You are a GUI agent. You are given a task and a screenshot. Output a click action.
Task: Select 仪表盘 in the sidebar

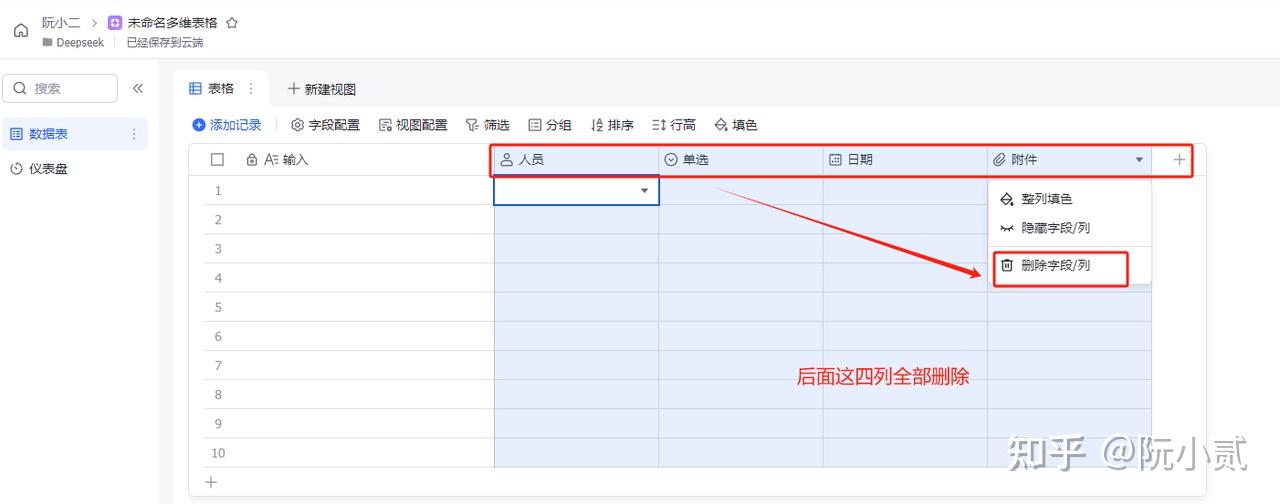coord(75,169)
